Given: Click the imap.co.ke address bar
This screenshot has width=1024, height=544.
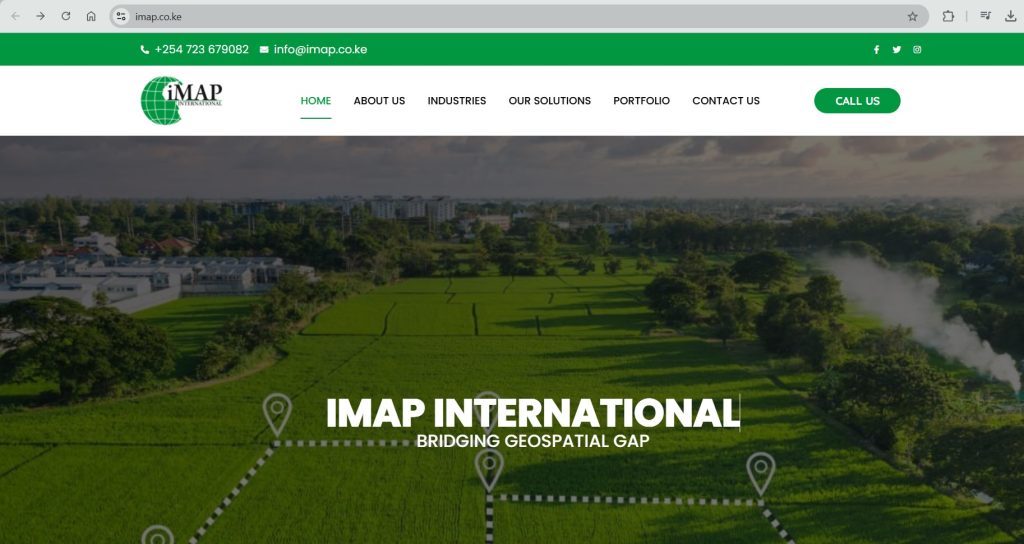Looking at the screenshot, I should (x=500, y=16).
